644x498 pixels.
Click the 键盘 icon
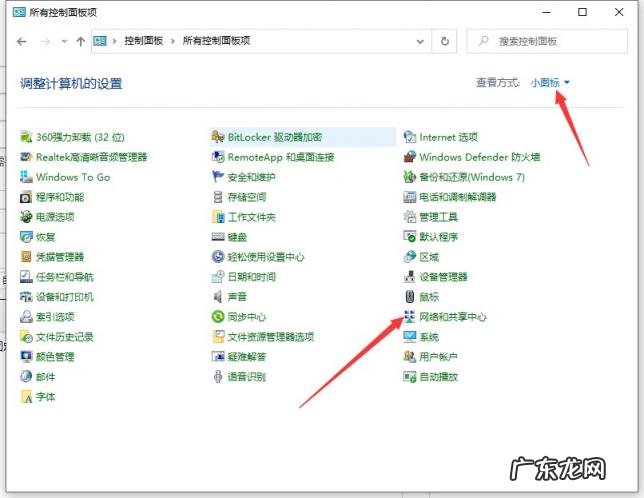point(218,237)
